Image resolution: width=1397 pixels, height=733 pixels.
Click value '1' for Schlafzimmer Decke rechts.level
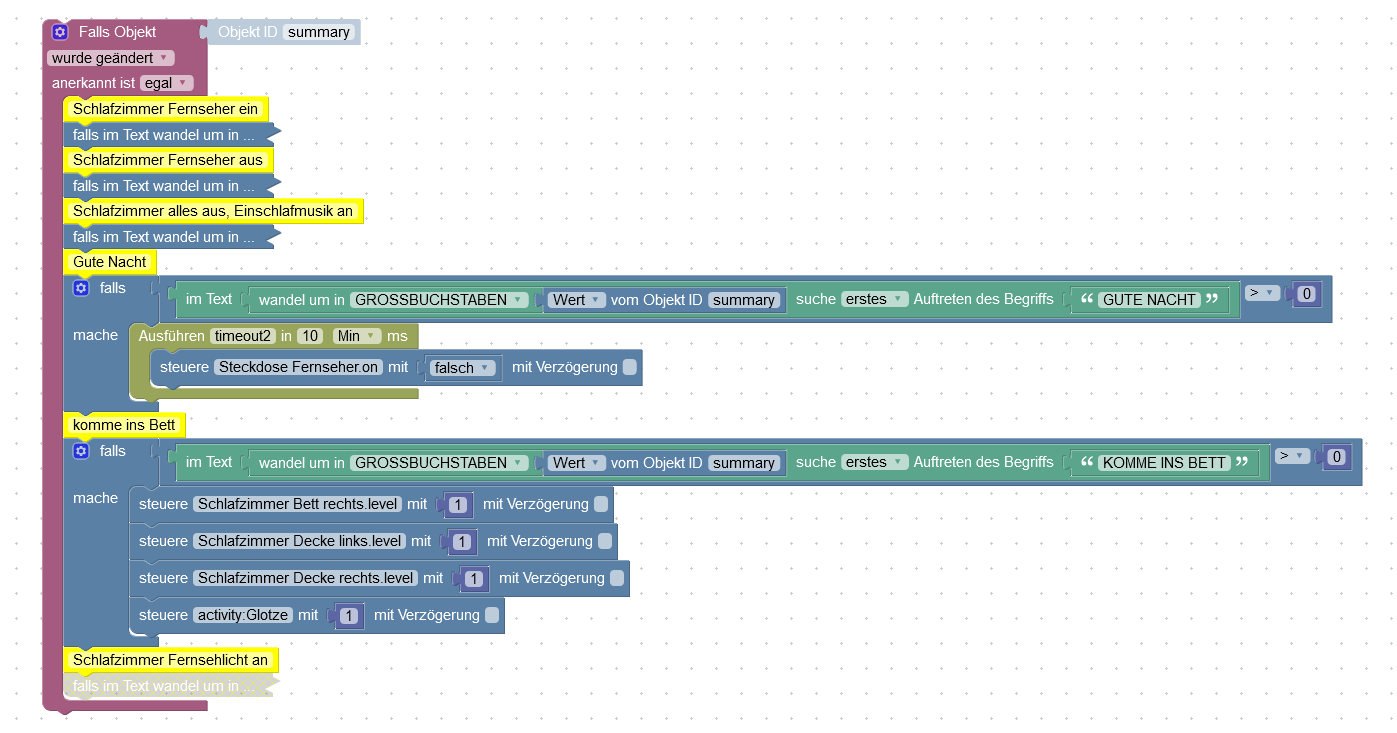pos(474,579)
